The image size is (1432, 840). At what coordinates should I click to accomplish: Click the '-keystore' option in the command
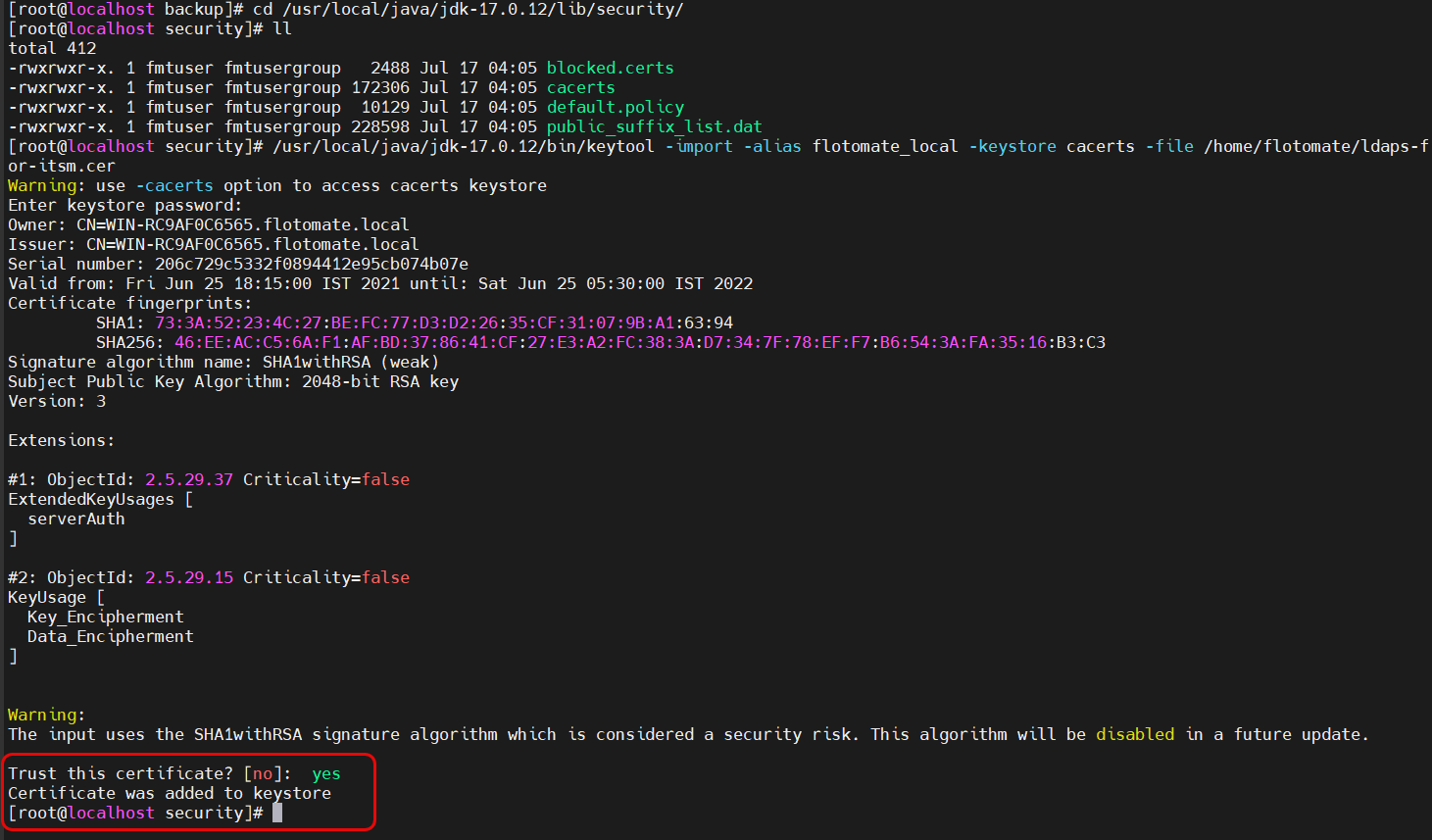coord(1012,146)
